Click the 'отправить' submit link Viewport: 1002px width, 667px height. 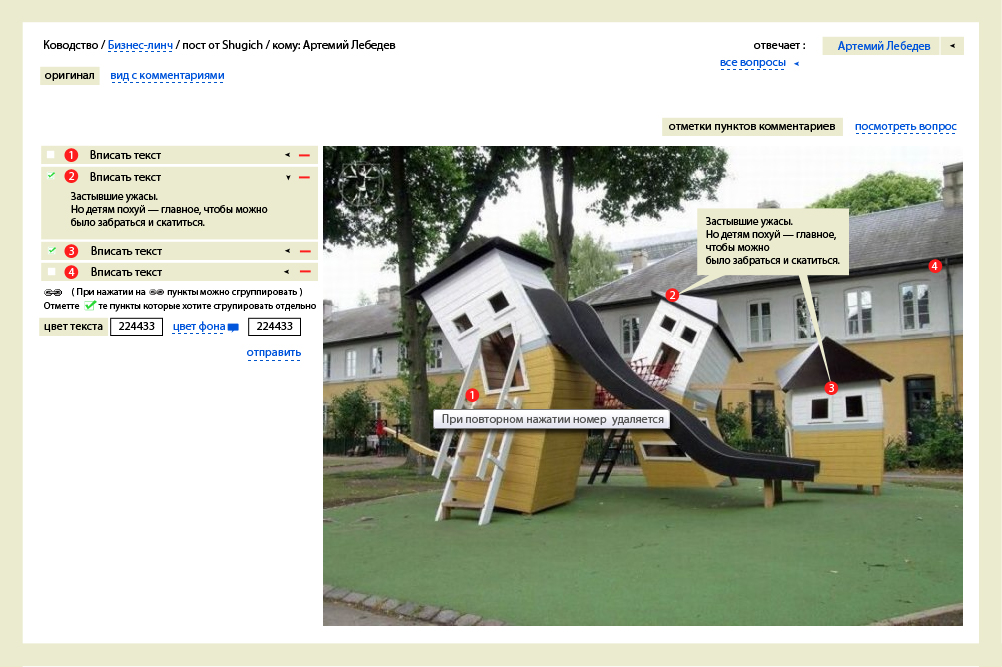(273, 353)
